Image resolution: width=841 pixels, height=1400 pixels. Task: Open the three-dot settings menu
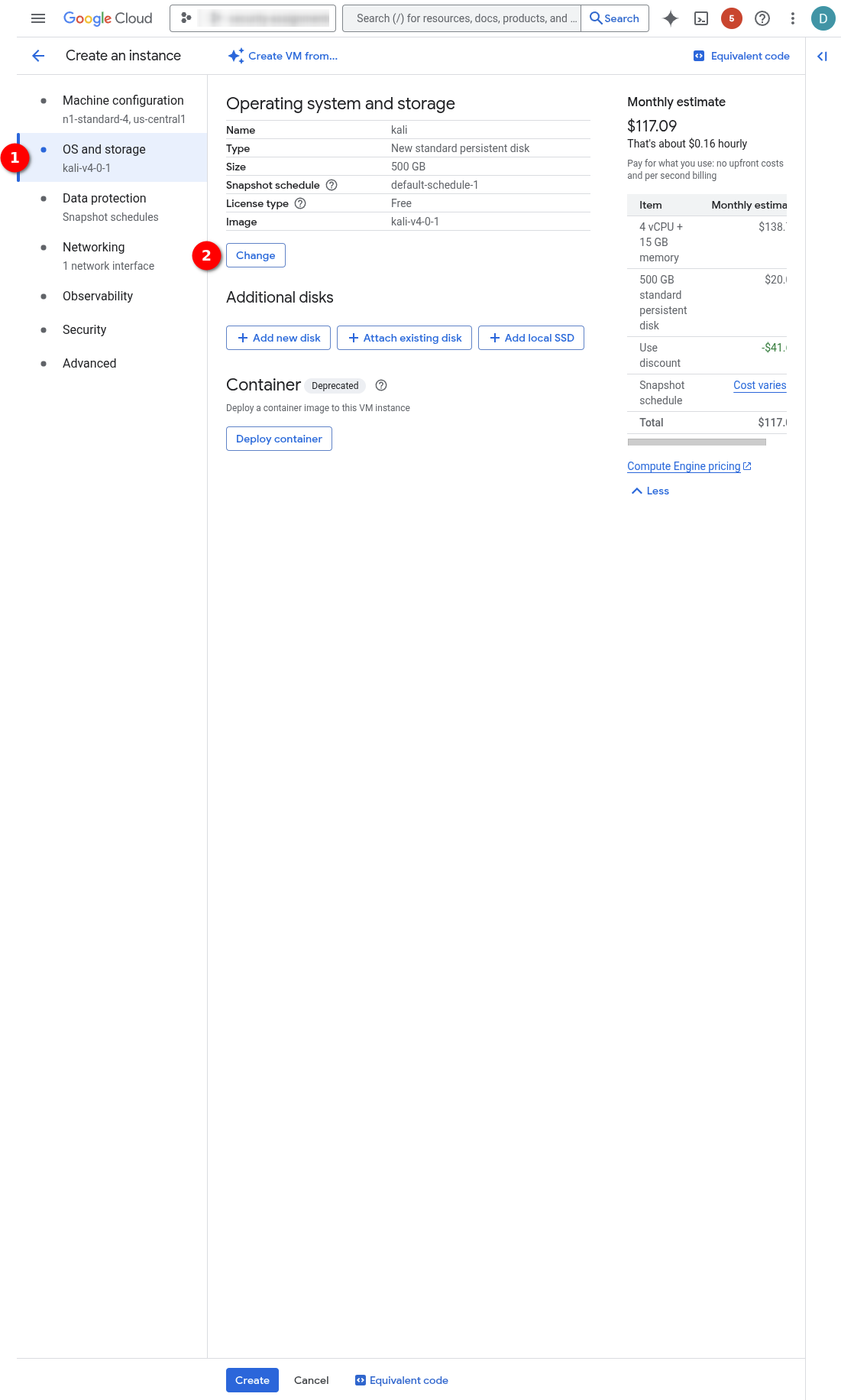pyautogui.click(x=793, y=18)
